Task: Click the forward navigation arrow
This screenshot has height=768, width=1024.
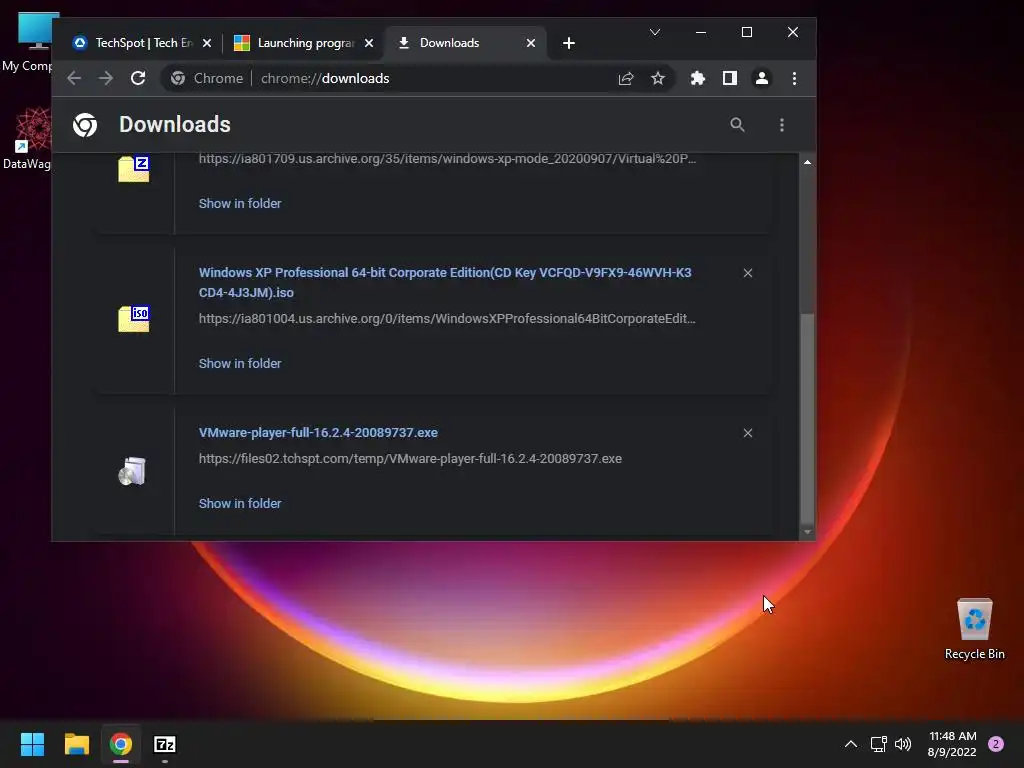Action: click(106, 78)
